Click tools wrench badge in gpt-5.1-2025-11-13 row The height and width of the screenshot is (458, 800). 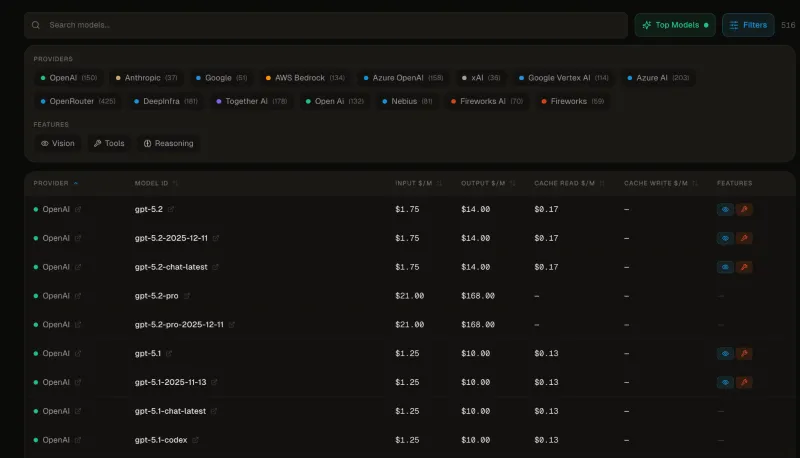click(x=744, y=382)
